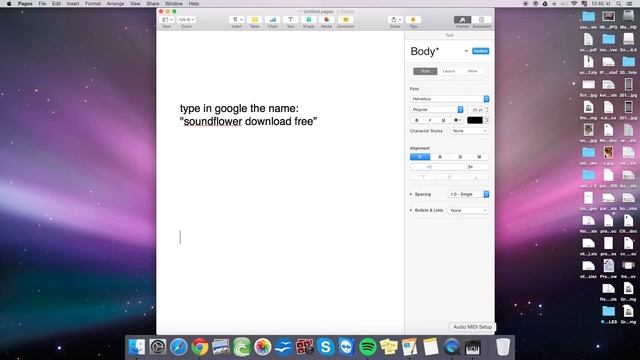Open the View options button in toolbar

[x=167, y=20]
